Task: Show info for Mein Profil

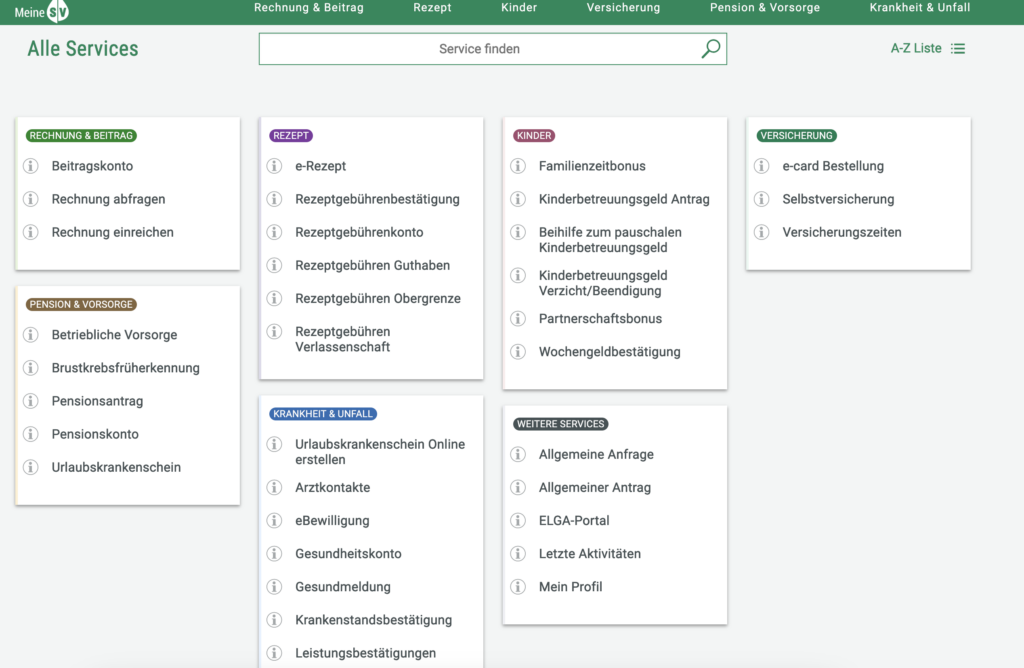Action: [x=518, y=587]
